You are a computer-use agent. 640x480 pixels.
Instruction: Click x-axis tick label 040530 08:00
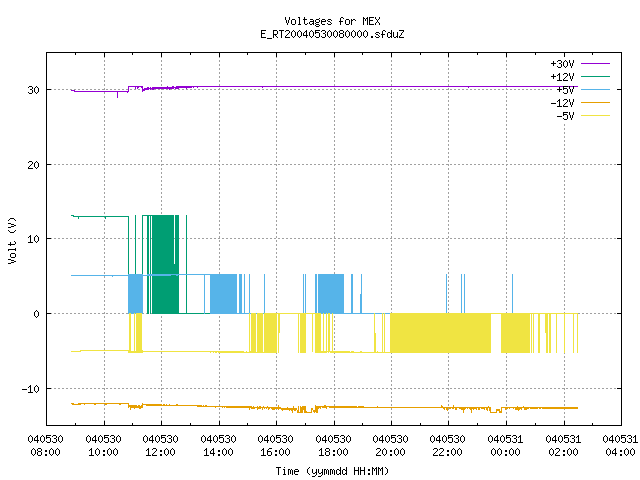(45, 446)
